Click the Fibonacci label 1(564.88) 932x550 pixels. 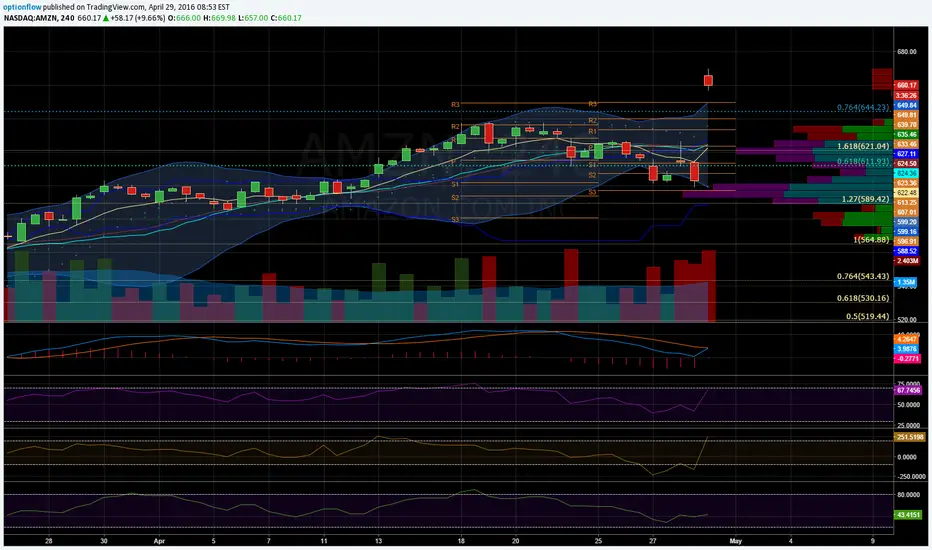[871, 240]
